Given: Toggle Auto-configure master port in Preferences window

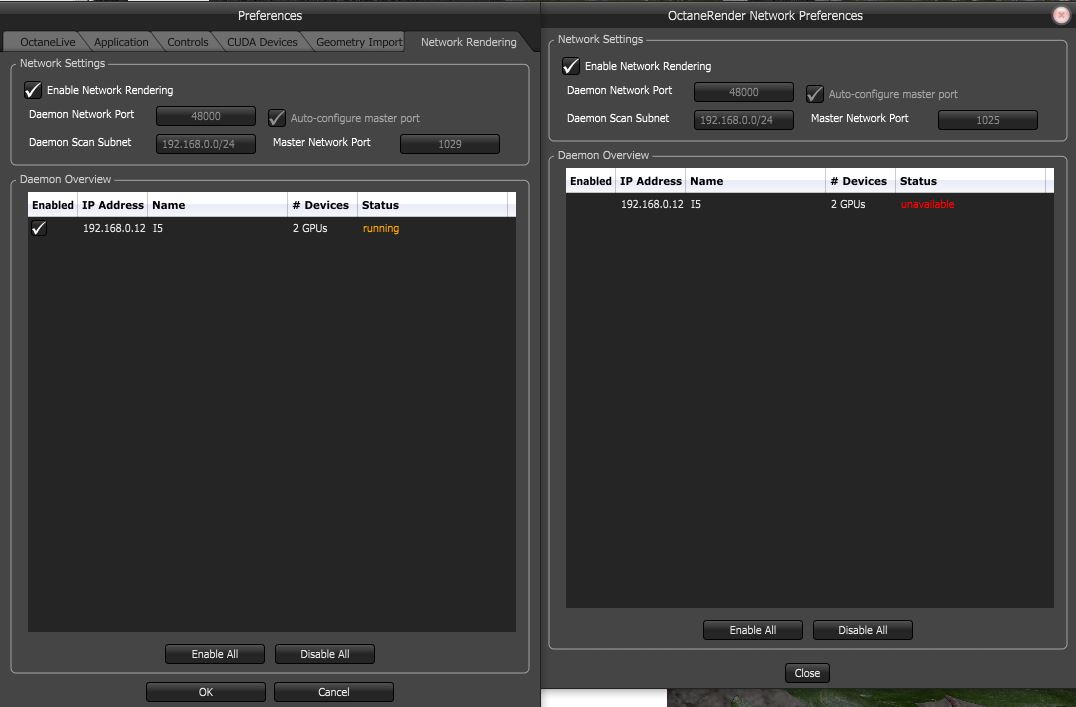Looking at the screenshot, I should [x=277, y=118].
